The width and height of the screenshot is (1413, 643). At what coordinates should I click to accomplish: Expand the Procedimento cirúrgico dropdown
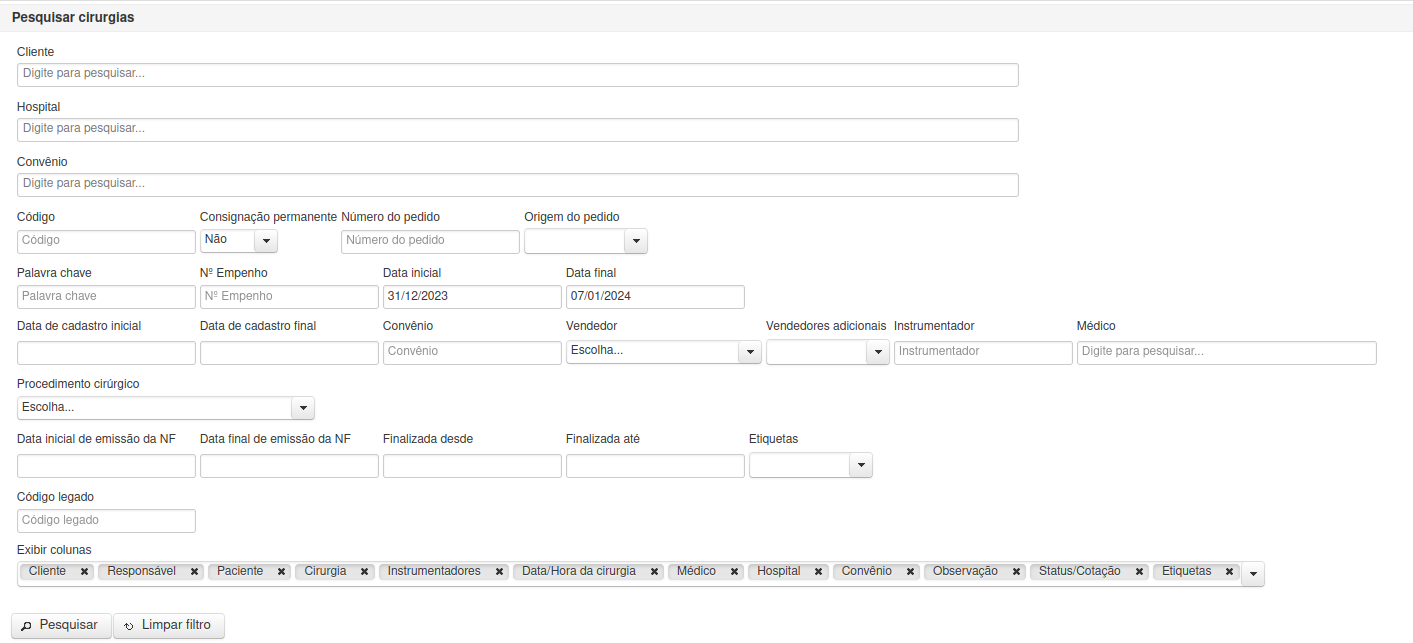pyautogui.click(x=303, y=408)
